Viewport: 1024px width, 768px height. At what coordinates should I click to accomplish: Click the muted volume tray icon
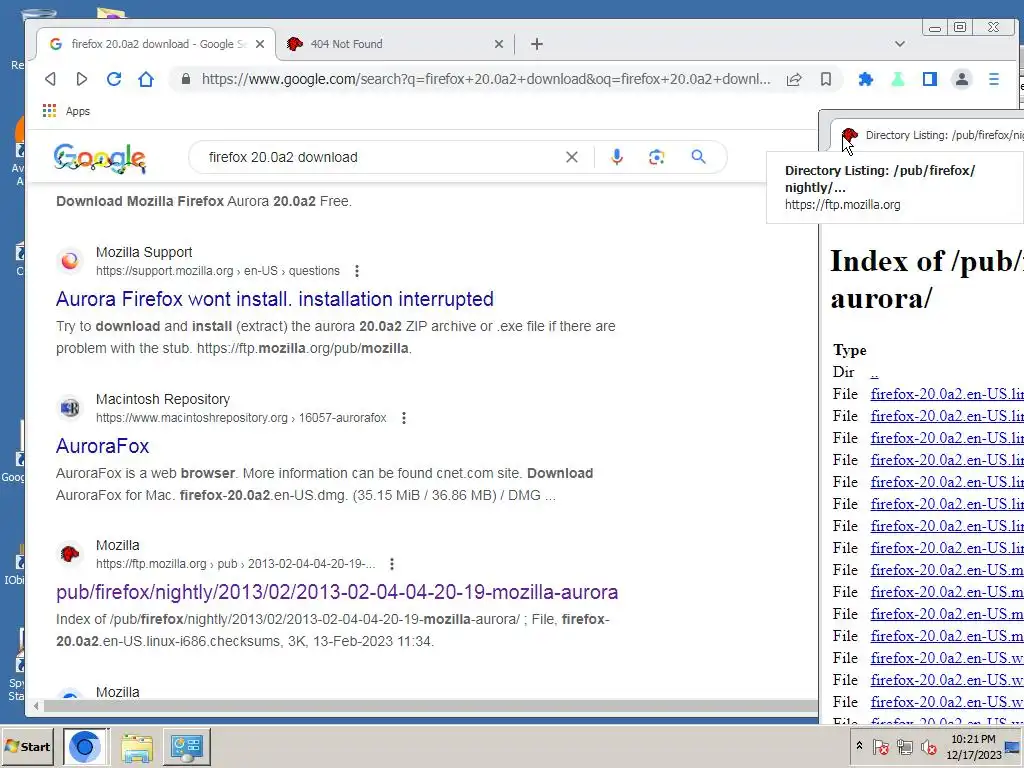point(927,746)
